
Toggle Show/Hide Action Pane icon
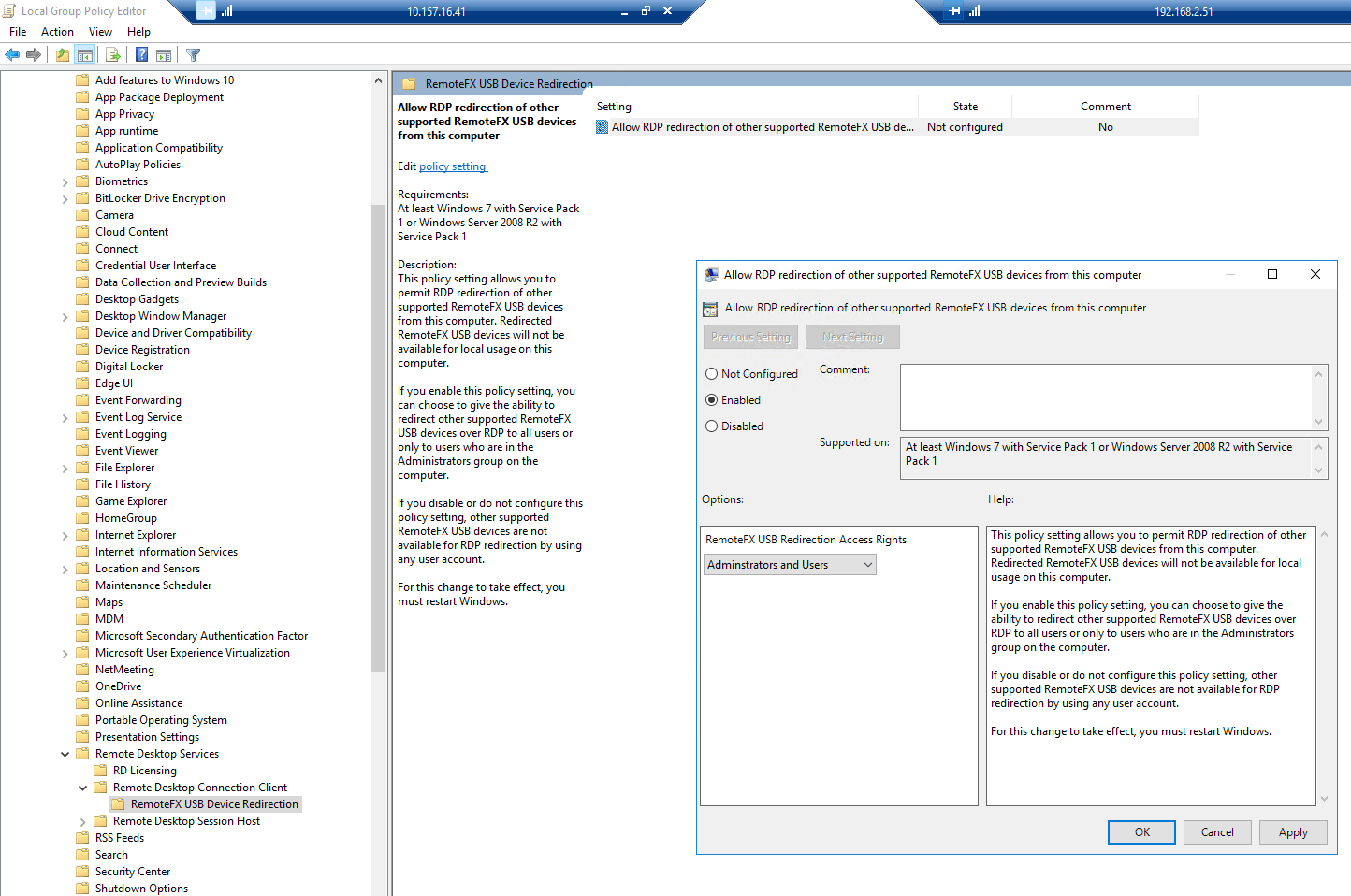point(164,55)
